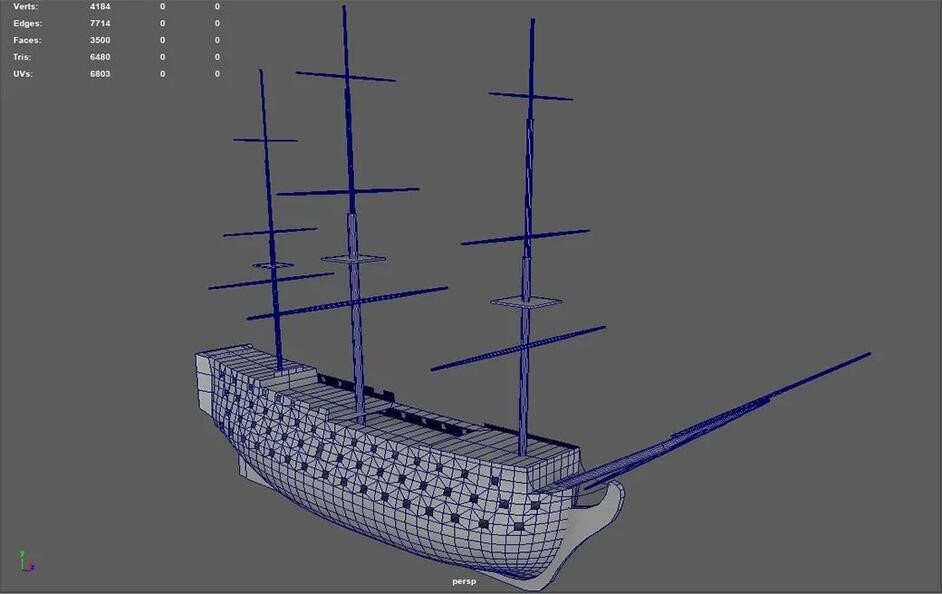
Task: Click the XYZ axis orientation gizmo
Action: pyautogui.click(x=26, y=562)
